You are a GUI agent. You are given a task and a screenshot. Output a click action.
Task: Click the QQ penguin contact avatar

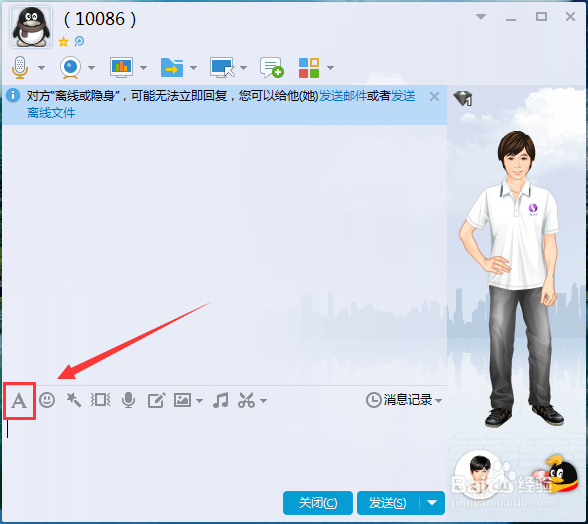(x=31, y=27)
